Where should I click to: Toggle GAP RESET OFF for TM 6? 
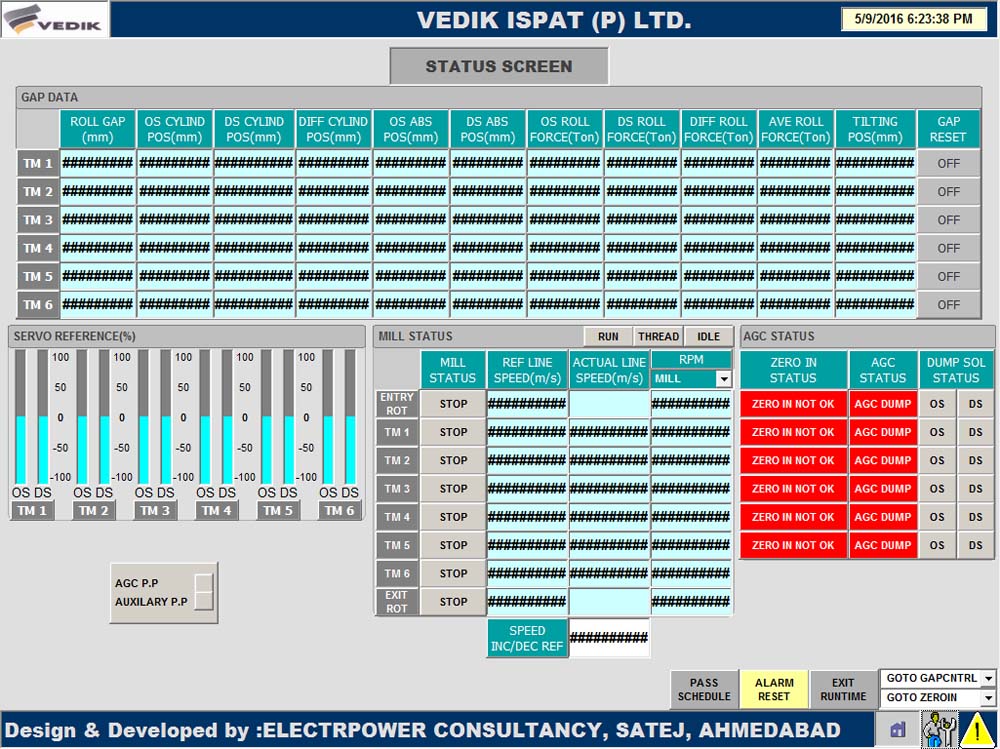948,305
